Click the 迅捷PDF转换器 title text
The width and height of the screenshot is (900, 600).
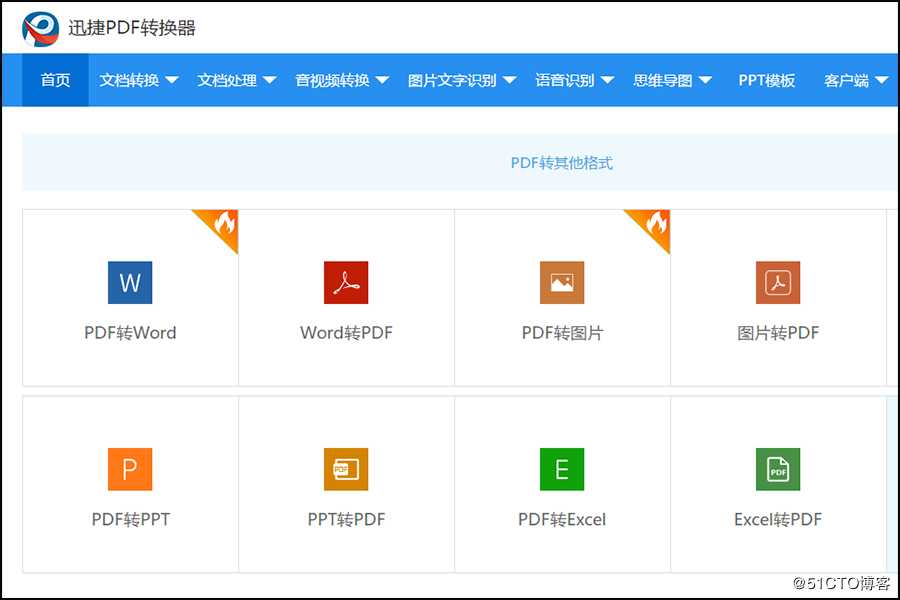pyautogui.click(x=132, y=28)
